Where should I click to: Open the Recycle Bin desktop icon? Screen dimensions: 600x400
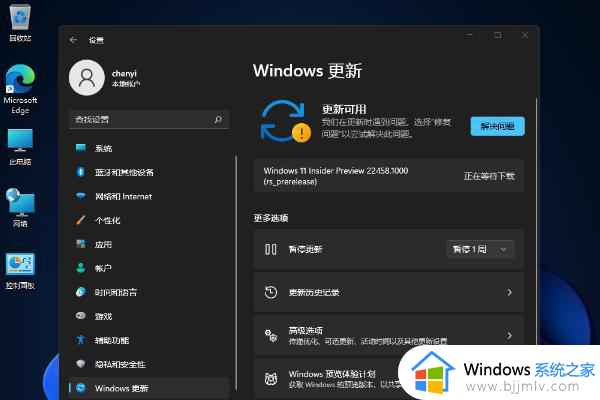coord(20,22)
